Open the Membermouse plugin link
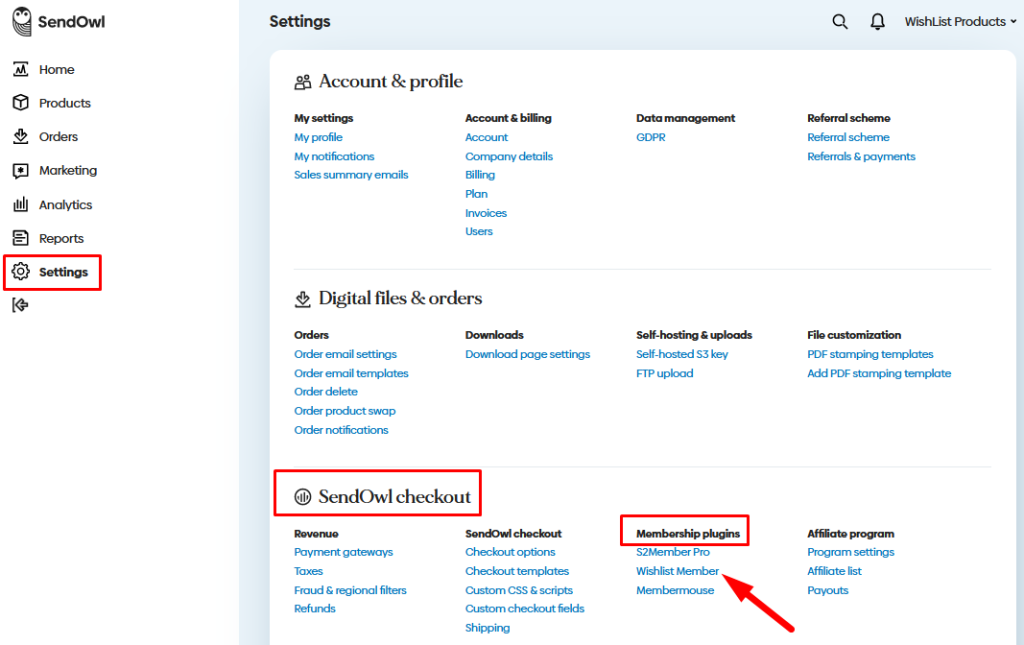Viewport: 1024px width, 645px height. [x=675, y=590]
